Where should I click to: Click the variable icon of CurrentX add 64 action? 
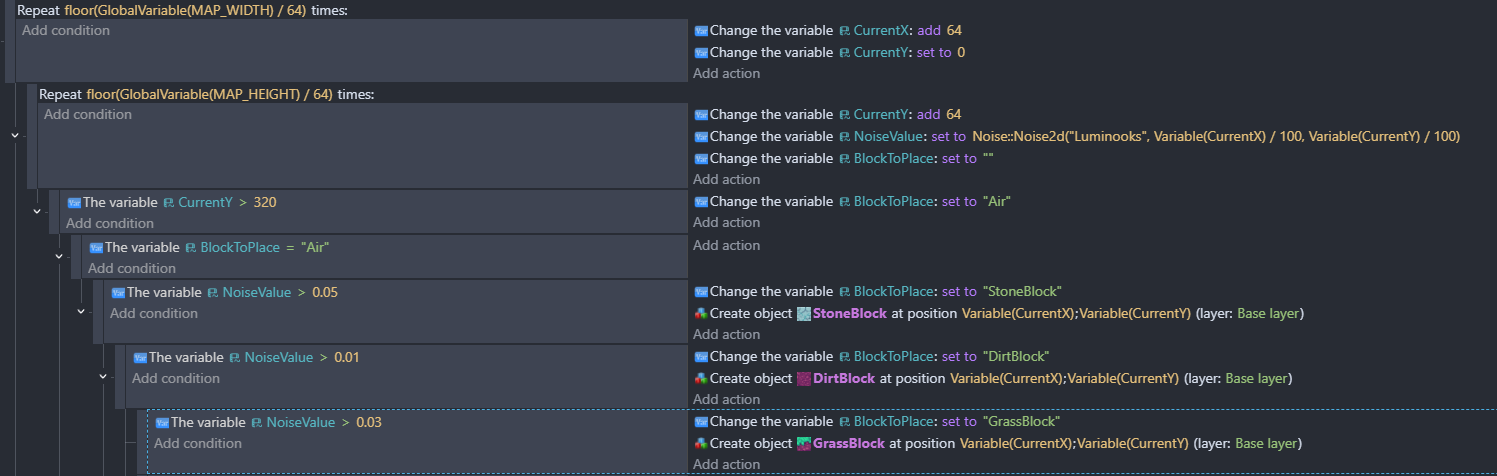(700, 31)
